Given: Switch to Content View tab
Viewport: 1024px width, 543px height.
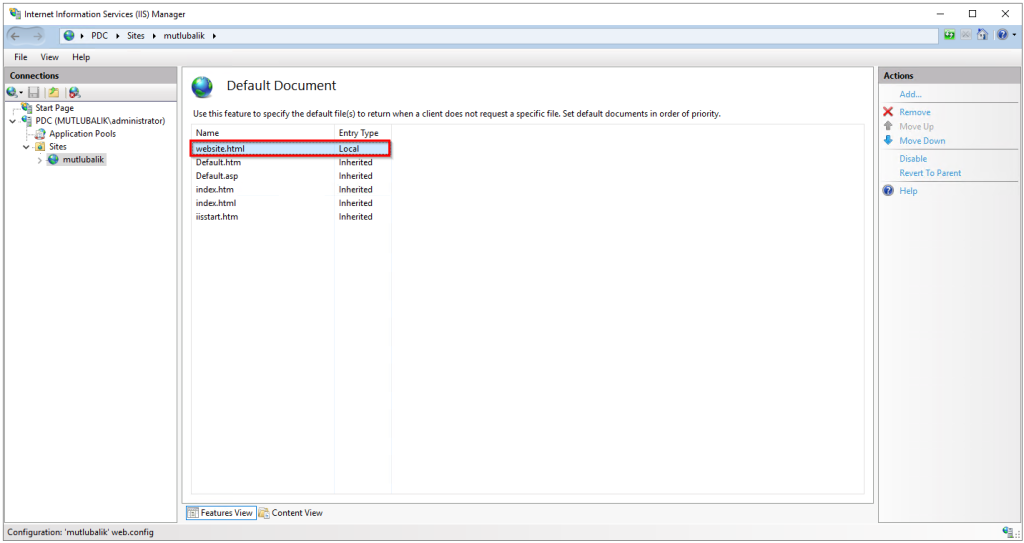Looking at the screenshot, I should pos(291,513).
